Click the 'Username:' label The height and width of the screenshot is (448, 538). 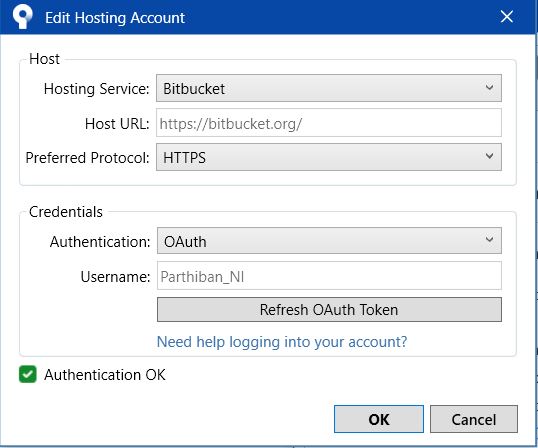(115, 276)
